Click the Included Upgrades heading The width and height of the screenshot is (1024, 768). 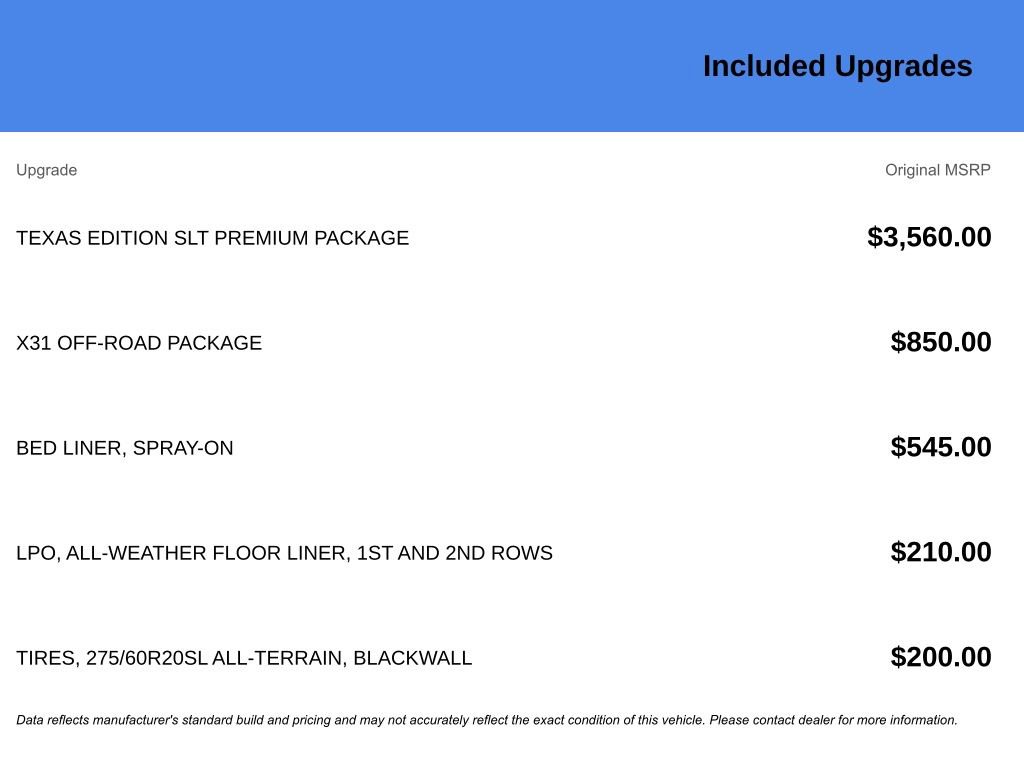837,66
